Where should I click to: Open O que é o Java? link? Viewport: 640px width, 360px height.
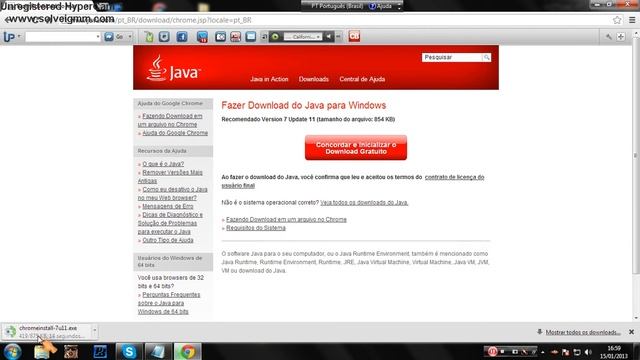(163, 164)
